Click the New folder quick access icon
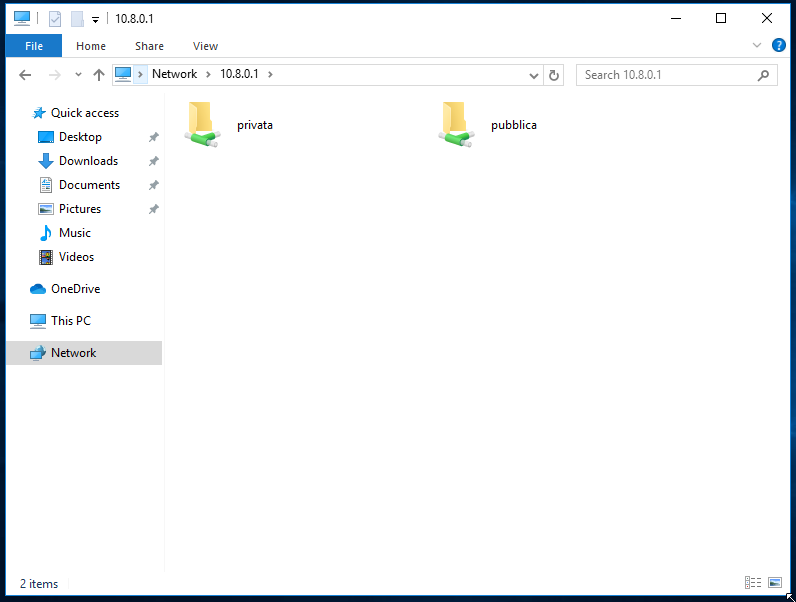This screenshot has width=796, height=602. [x=77, y=19]
